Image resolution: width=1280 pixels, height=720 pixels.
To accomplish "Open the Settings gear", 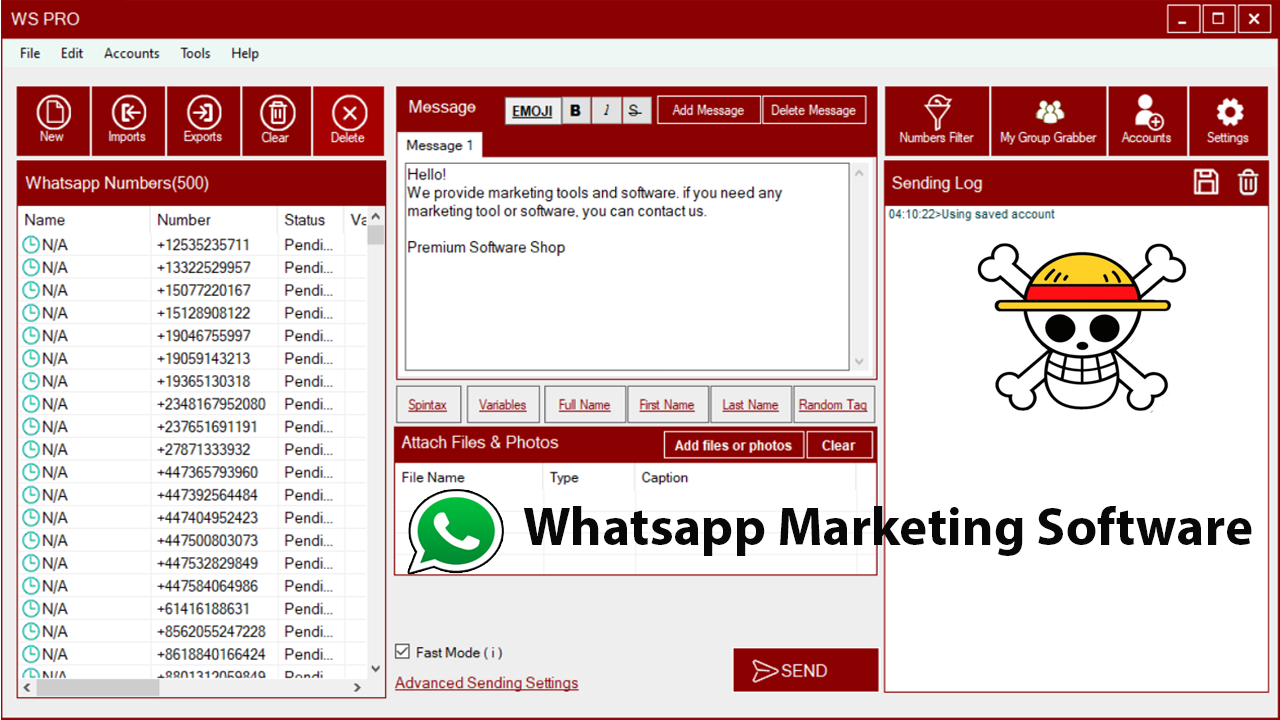I will (x=1227, y=120).
